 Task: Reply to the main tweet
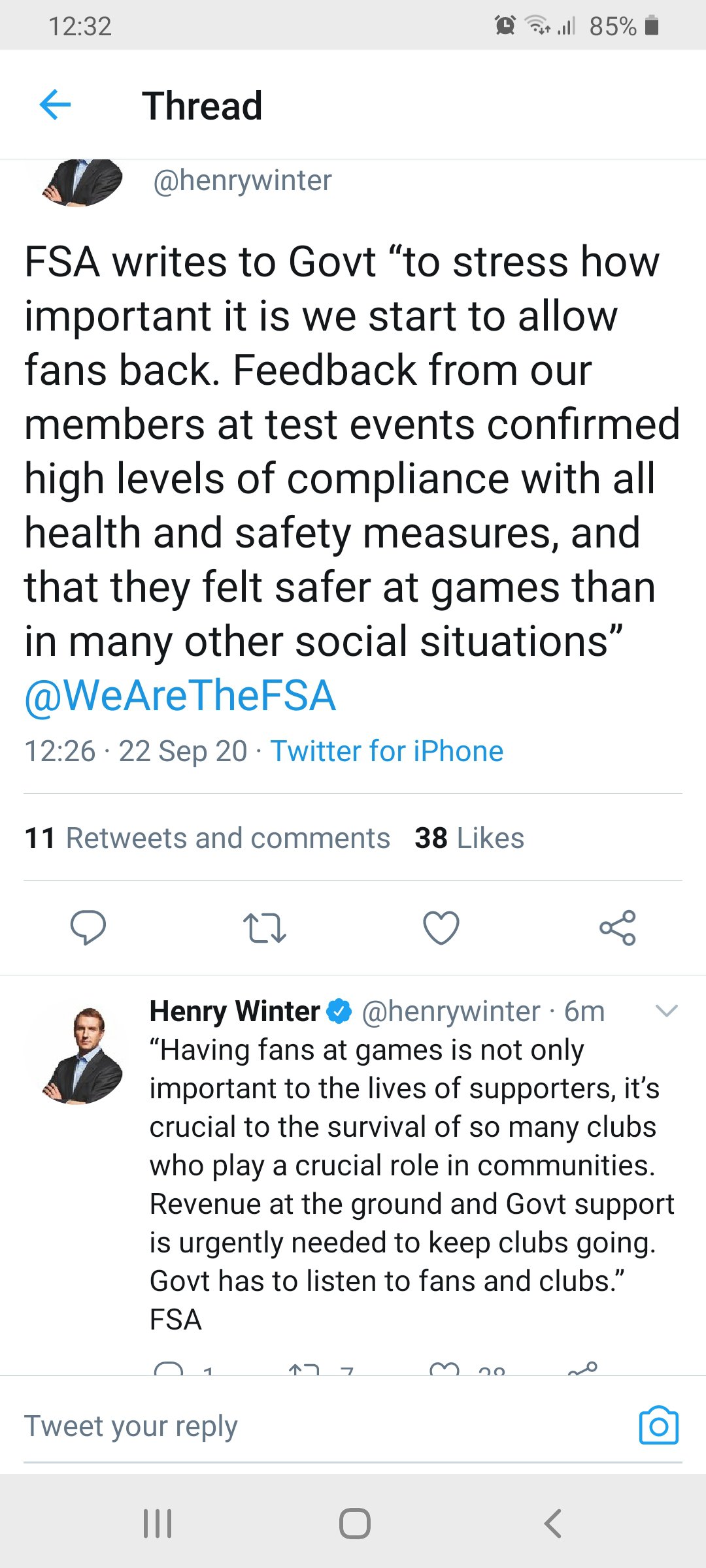point(88,927)
